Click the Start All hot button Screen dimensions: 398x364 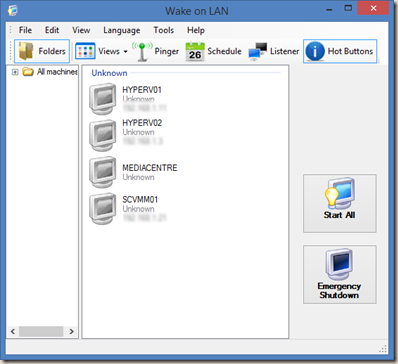340,203
